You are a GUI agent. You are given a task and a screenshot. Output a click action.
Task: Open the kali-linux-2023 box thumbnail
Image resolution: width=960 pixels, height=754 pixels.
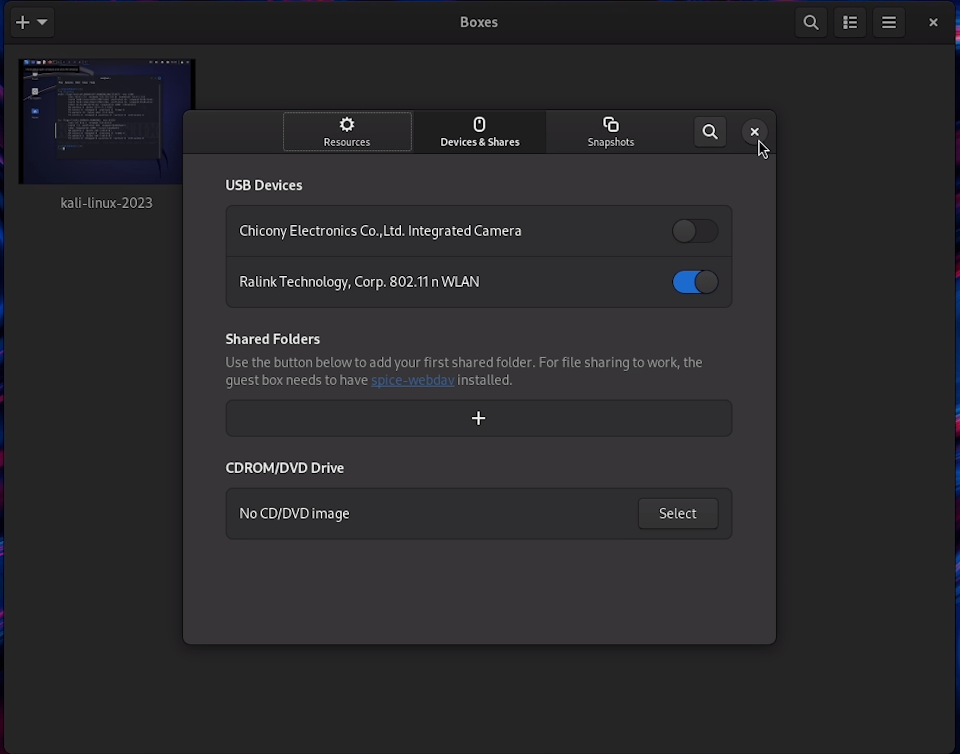tap(106, 121)
